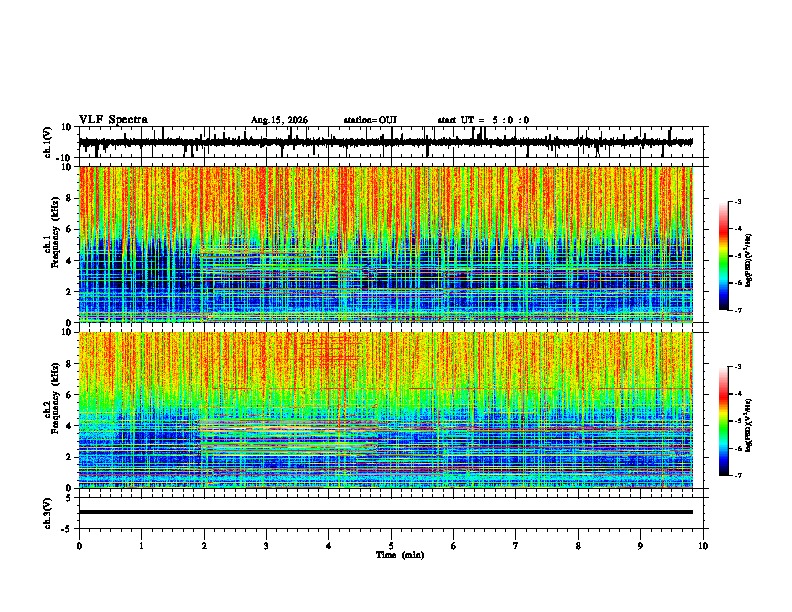The height and width of the screenshot is (612, 792).
Task: Click time axis tick label "1"
Action: pos(141,546)
